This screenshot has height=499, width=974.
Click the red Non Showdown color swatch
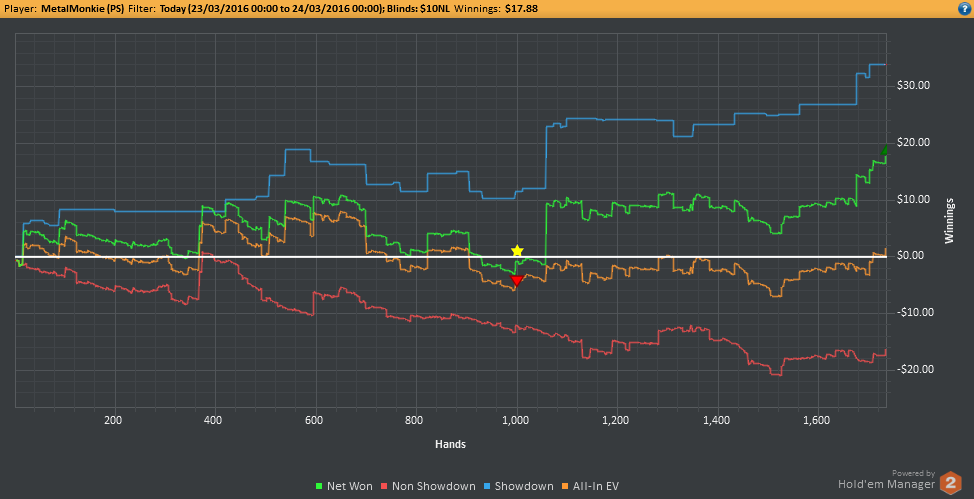coord(385,487)
